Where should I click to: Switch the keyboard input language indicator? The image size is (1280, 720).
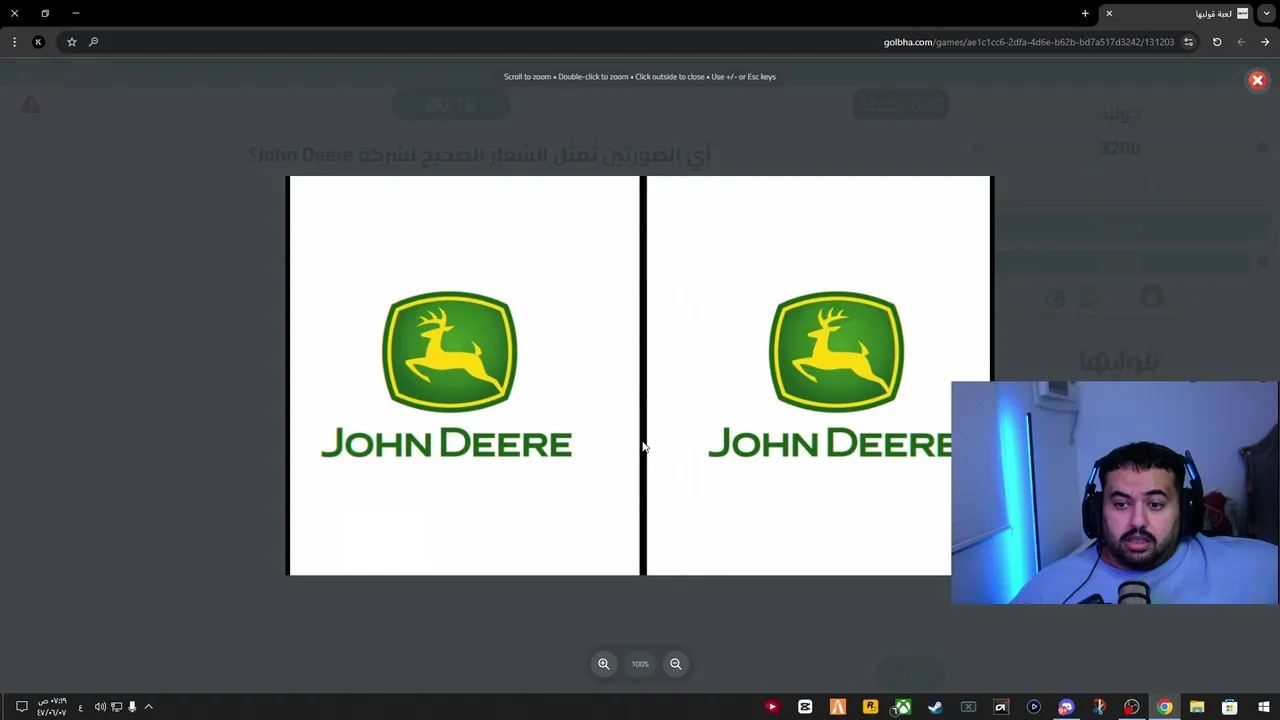point(81,707)
